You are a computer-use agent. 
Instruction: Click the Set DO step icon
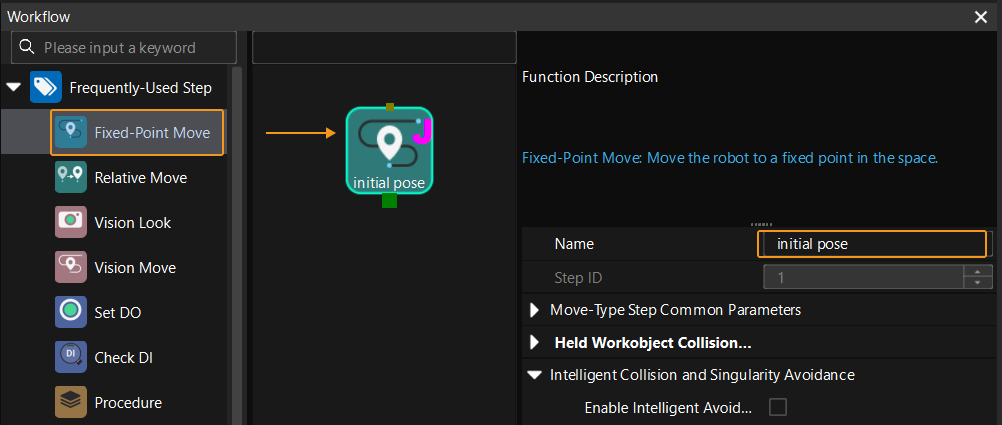point(70,312)
